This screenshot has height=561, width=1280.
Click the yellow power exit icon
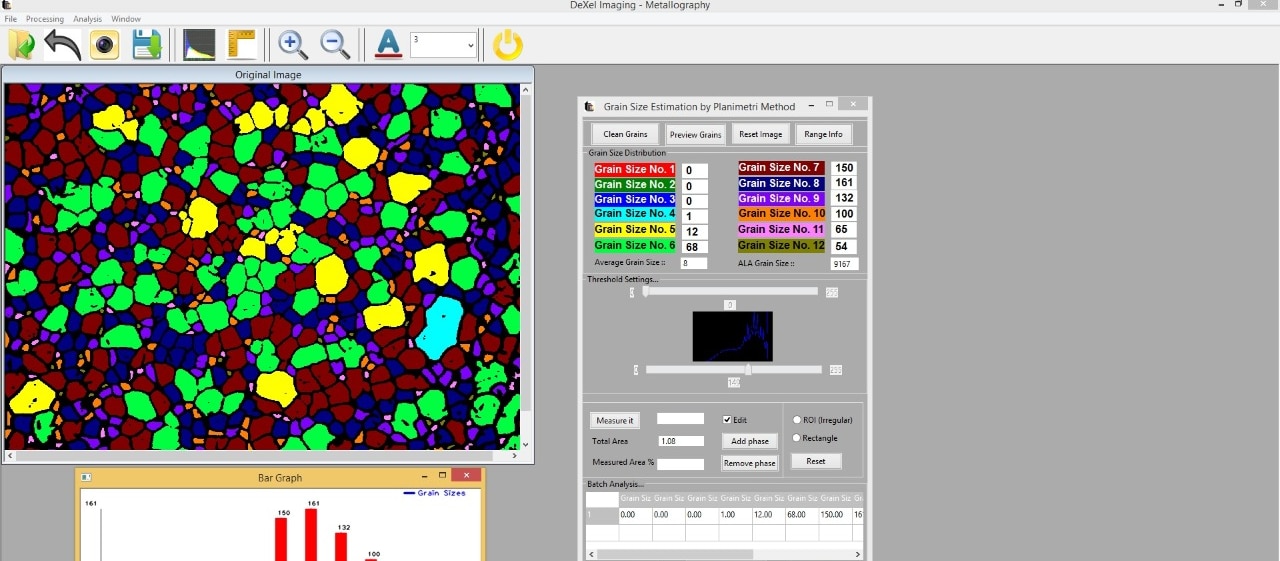pyautogui.click(x=508, y=44)
